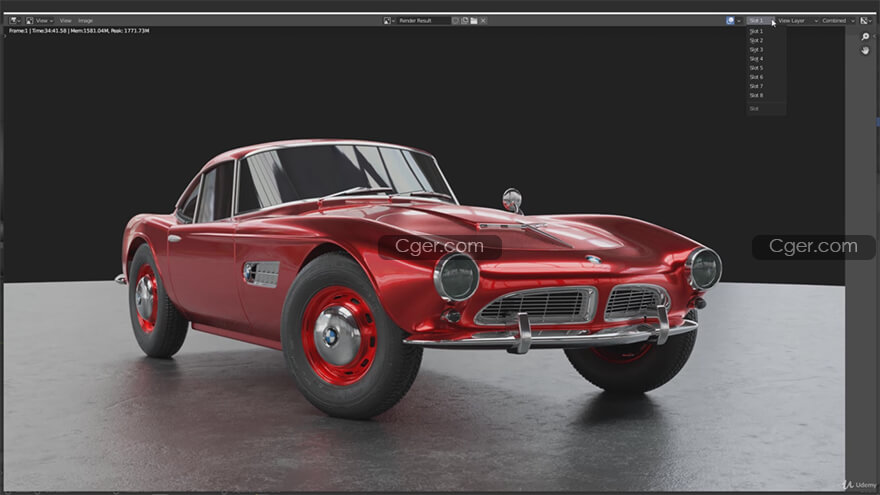The image size is (880, 495).
Task: Toggle fake user shield icon
Action: pos(455,21)
